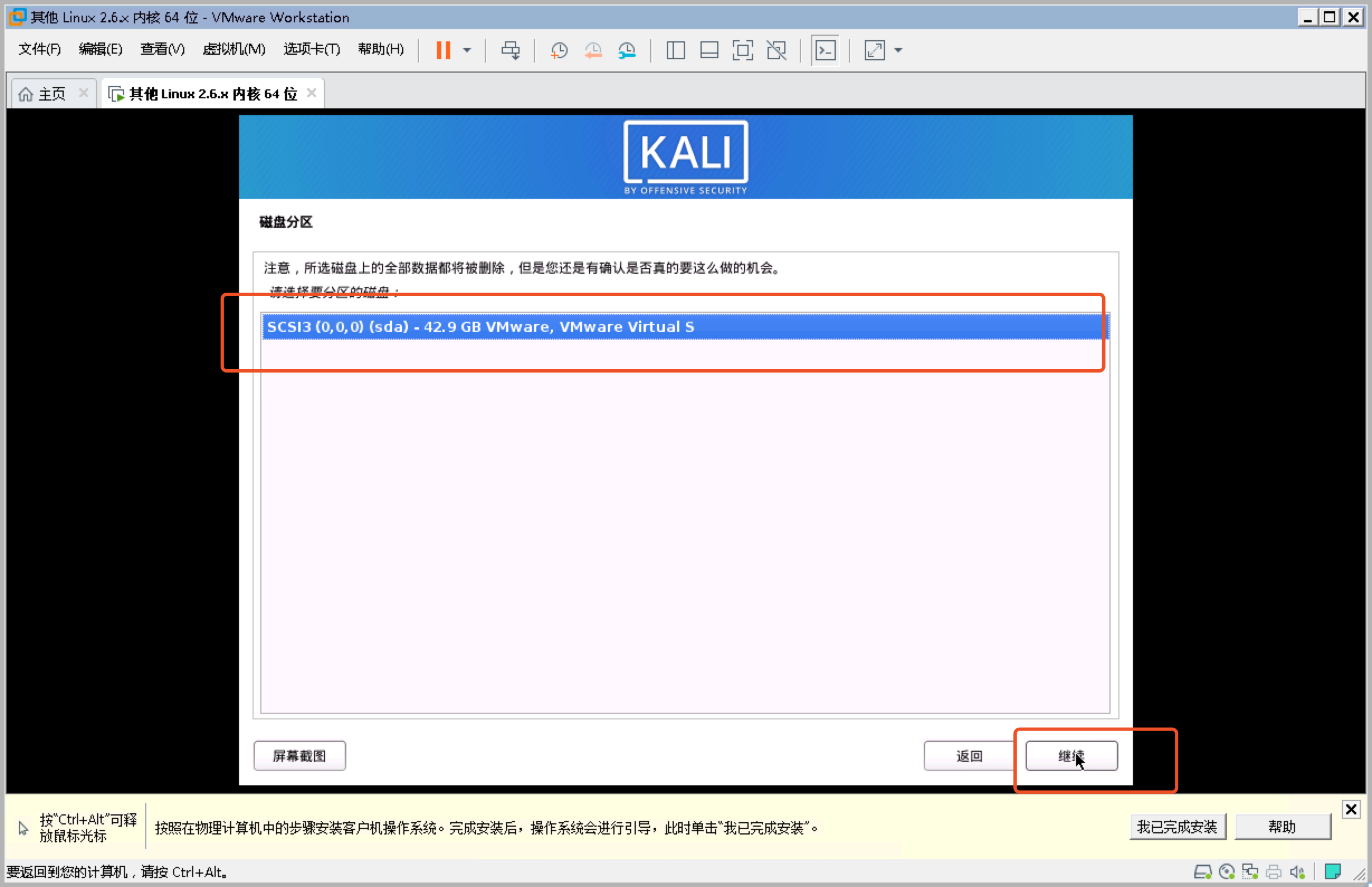Viewport: 1372px width, 887px height.
Task: Click the pause virtual machine icon
Action: click(x=443, y=50)
